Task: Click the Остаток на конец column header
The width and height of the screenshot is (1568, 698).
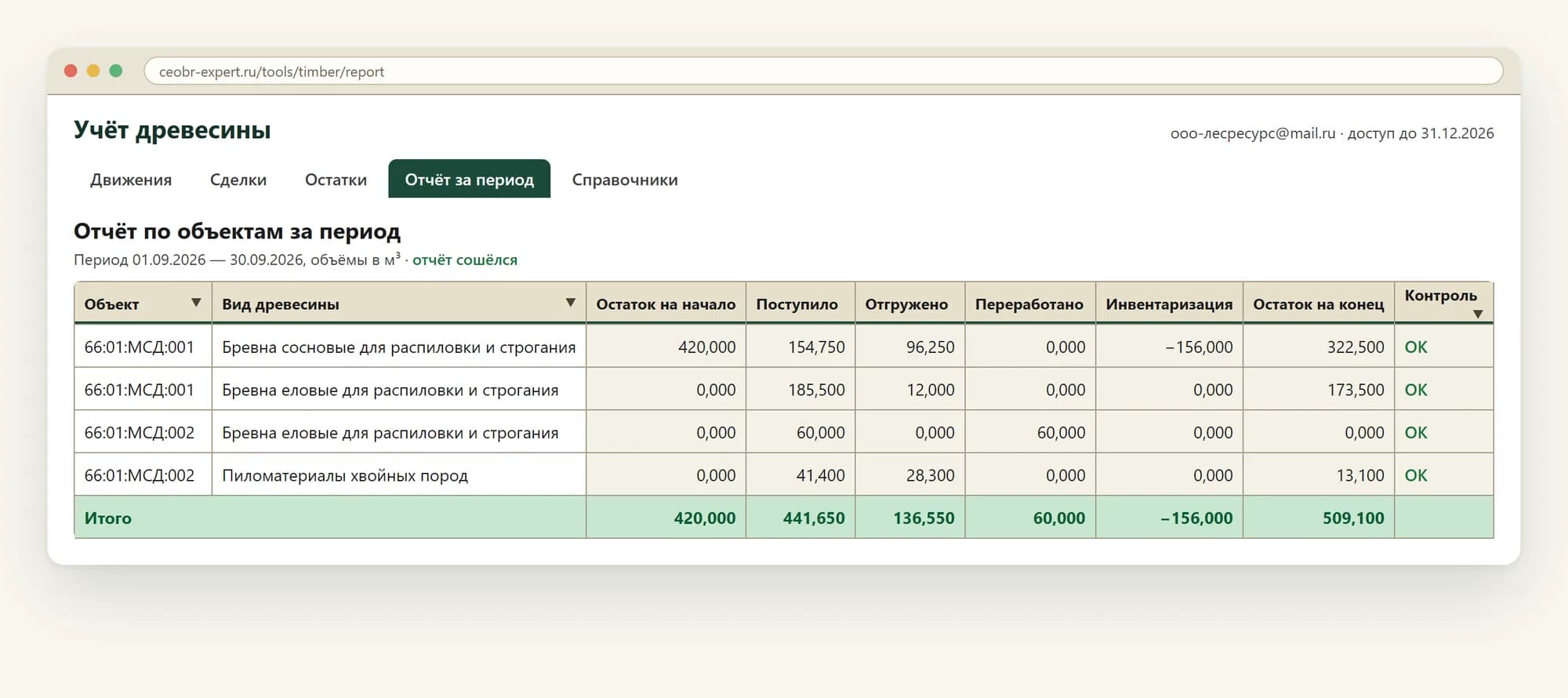Action: click(x=1319, y=304)
